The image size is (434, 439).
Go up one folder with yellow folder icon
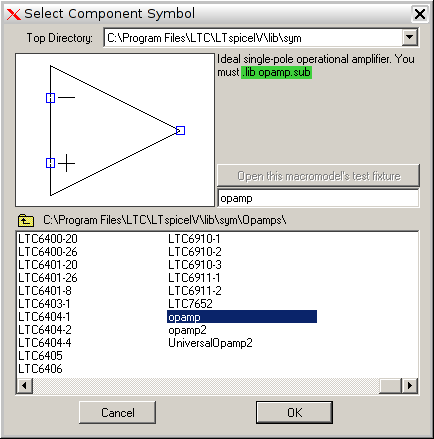pyautogui.click(x=26, y=220)
